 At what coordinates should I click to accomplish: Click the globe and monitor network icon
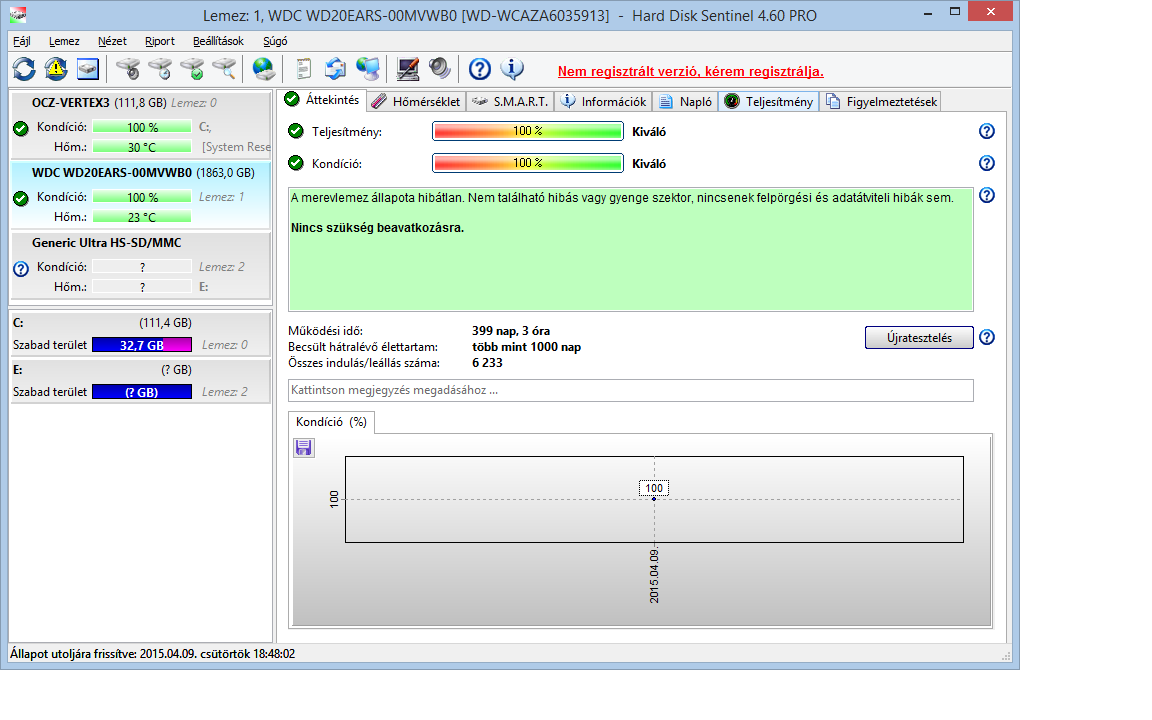click(367, 69)
